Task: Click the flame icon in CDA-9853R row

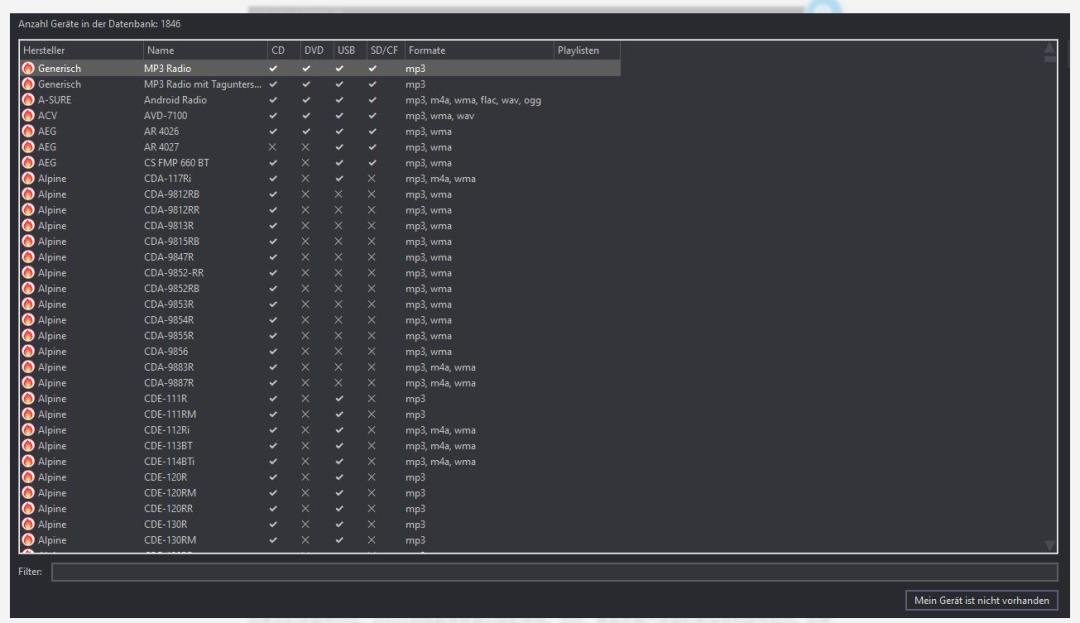Action: coord(28,304)
